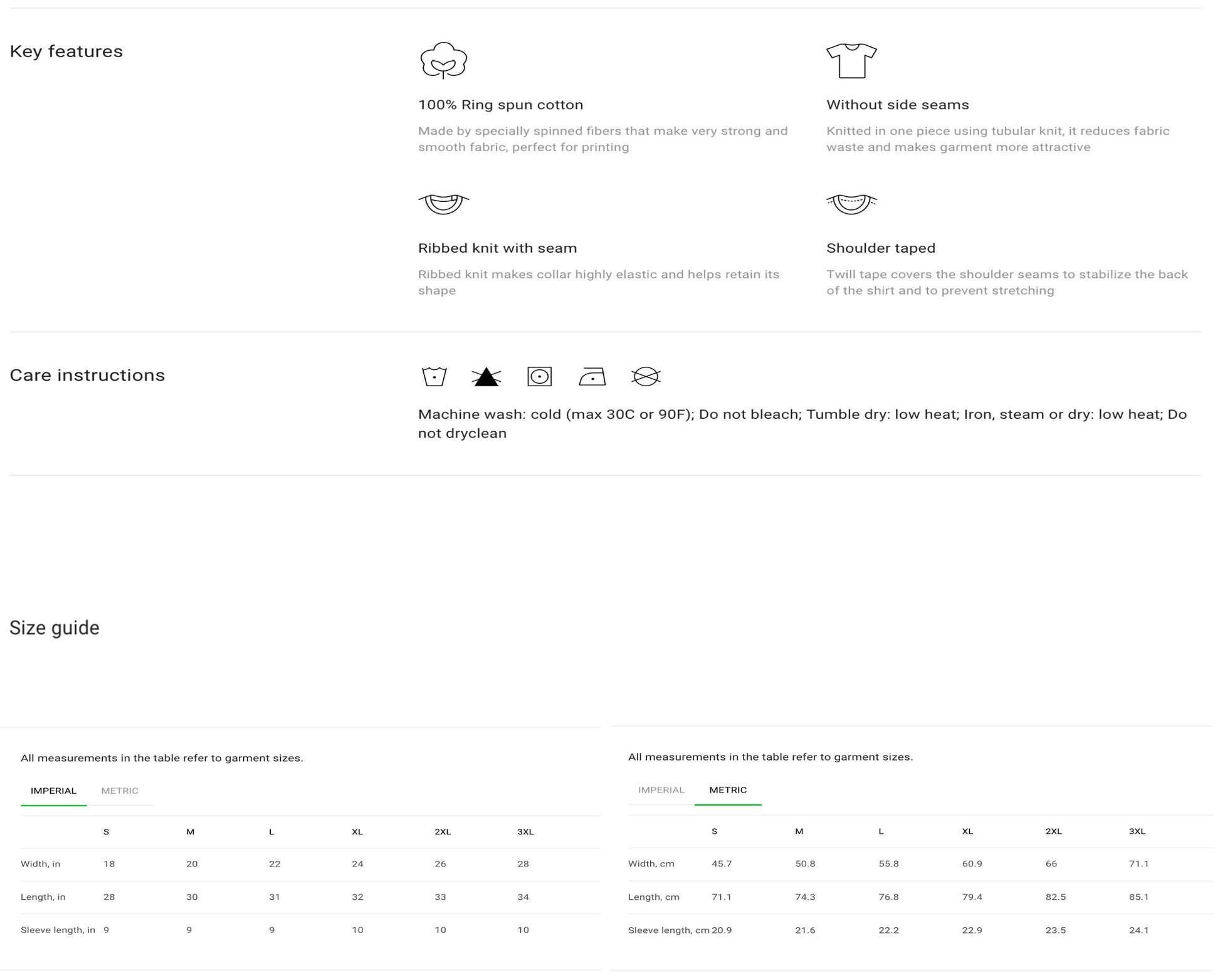Click the do not bleach triangle icon

coord(486,377)
